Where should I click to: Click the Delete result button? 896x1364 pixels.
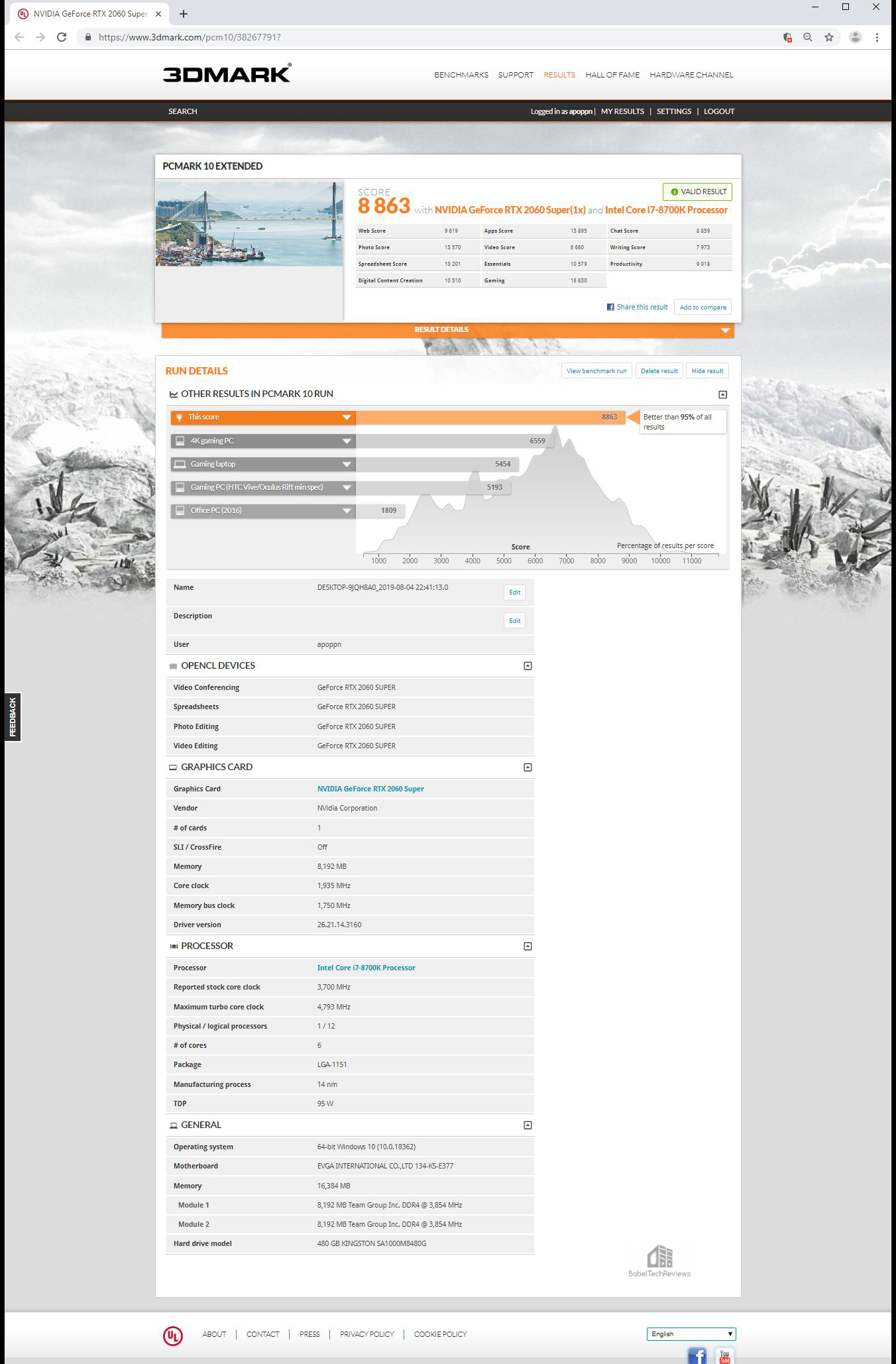click(x=659, y=371)
